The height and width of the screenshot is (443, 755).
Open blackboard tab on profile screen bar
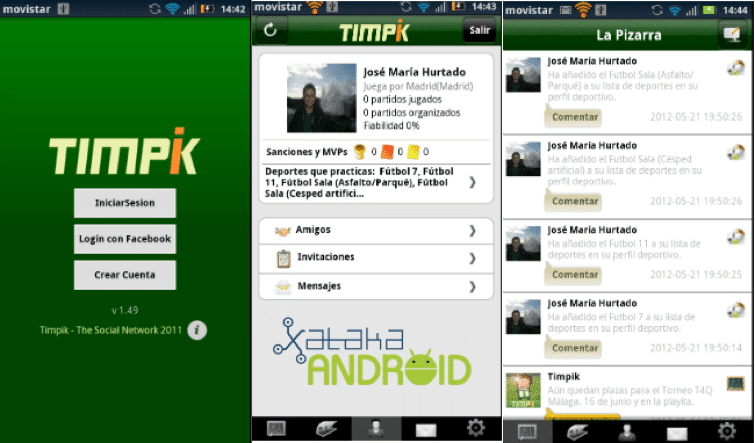tap(276, 429)
